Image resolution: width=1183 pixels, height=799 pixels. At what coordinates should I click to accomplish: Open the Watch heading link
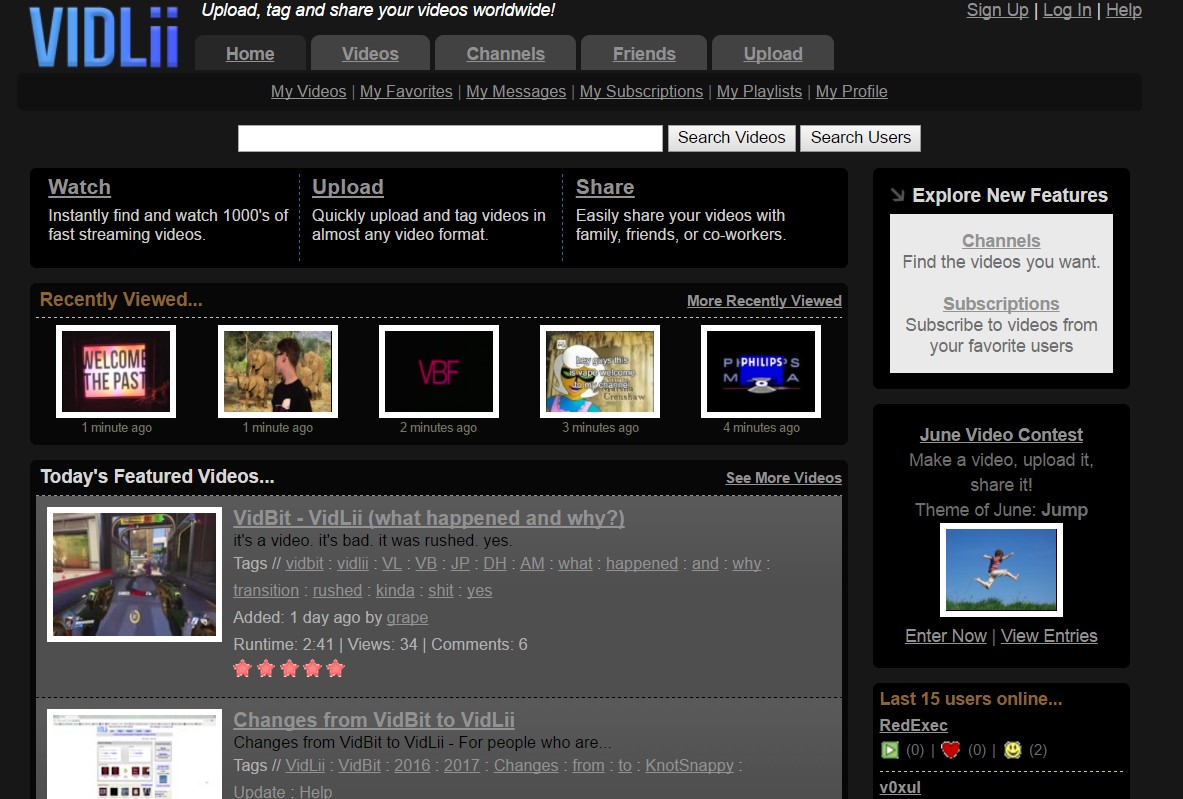click(79, 187)
